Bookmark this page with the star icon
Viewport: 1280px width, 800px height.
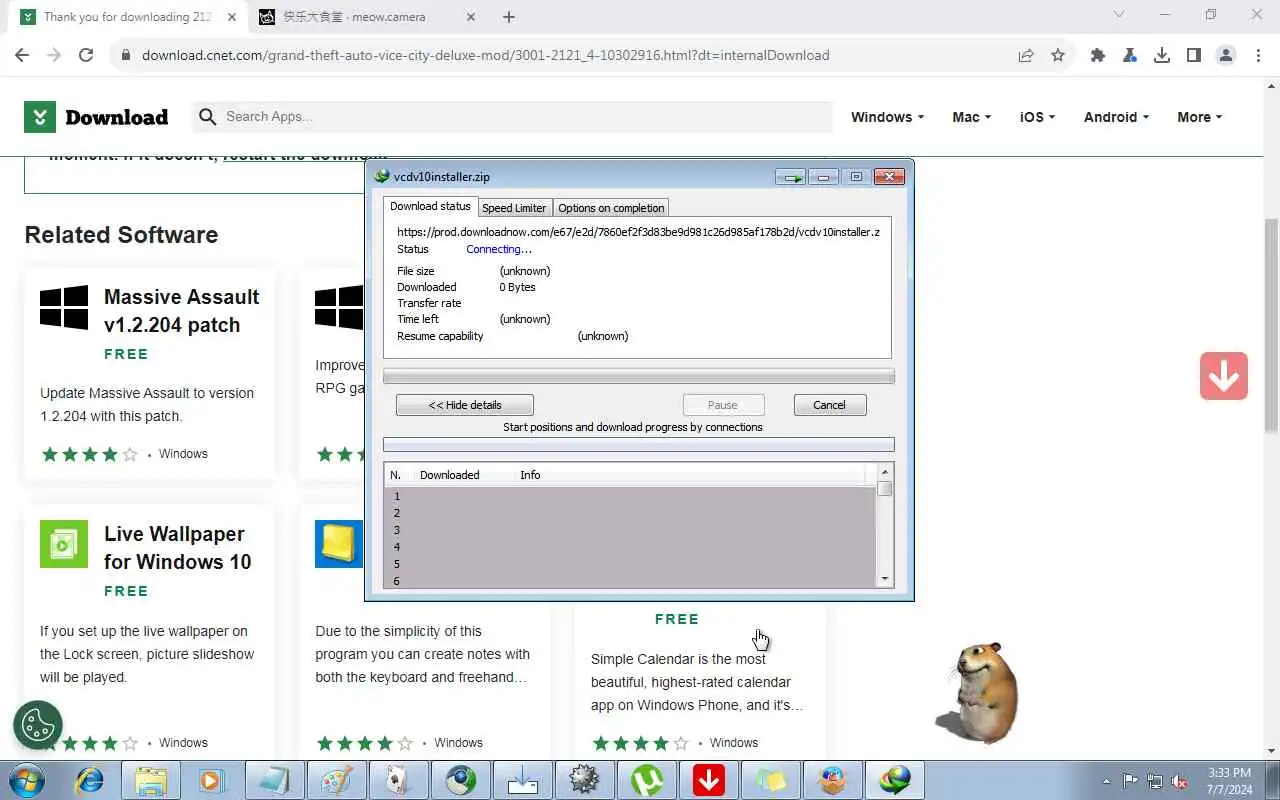pyautogui.click(x=1058, y=55)
